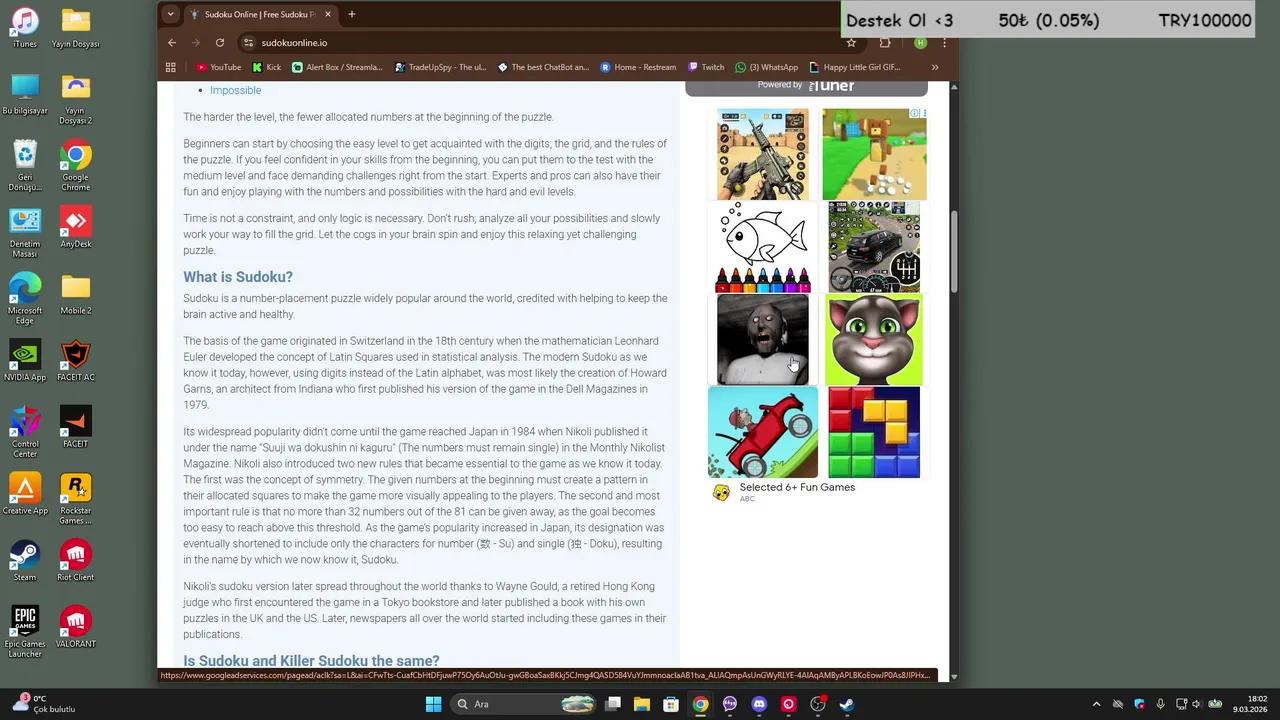Open the Windows Start menu
The image size is (1280, 720).
coord(433,704)
